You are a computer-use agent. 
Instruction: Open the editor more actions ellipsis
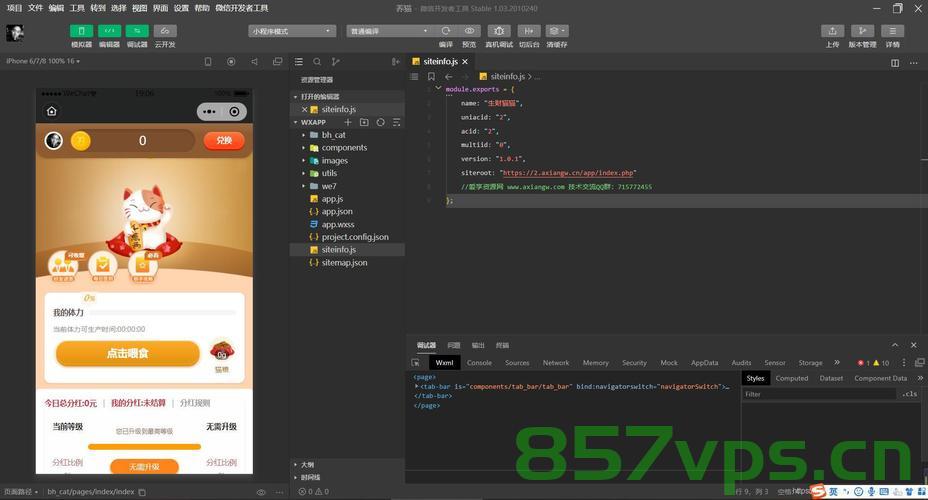(x=914, y=63)
